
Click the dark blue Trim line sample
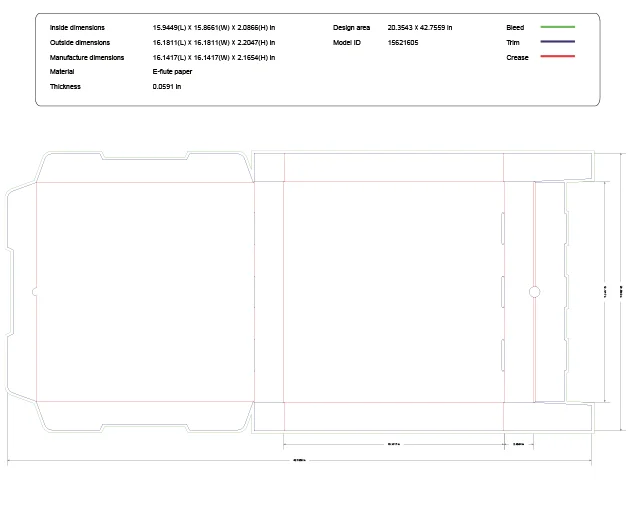point(557,43)
